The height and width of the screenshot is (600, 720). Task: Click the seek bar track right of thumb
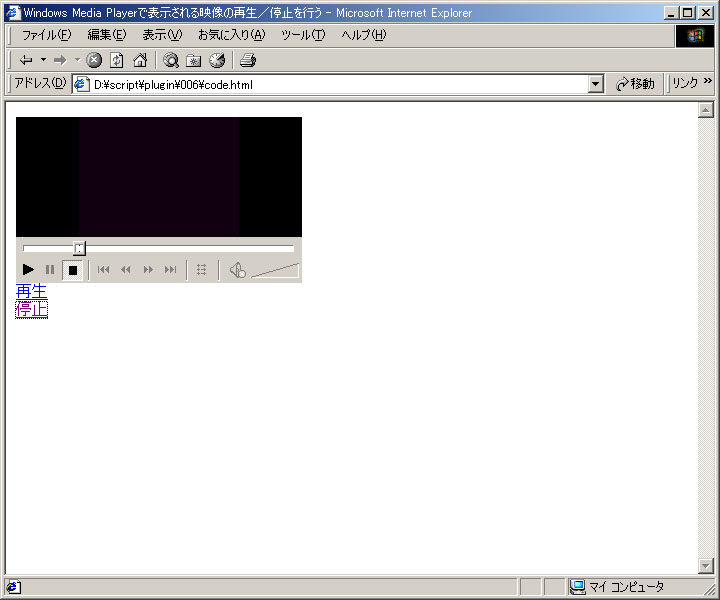190,248
